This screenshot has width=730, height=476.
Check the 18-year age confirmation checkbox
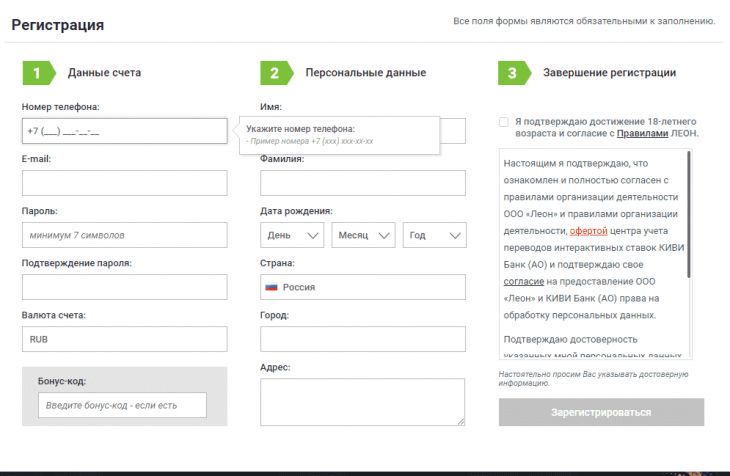504,121
